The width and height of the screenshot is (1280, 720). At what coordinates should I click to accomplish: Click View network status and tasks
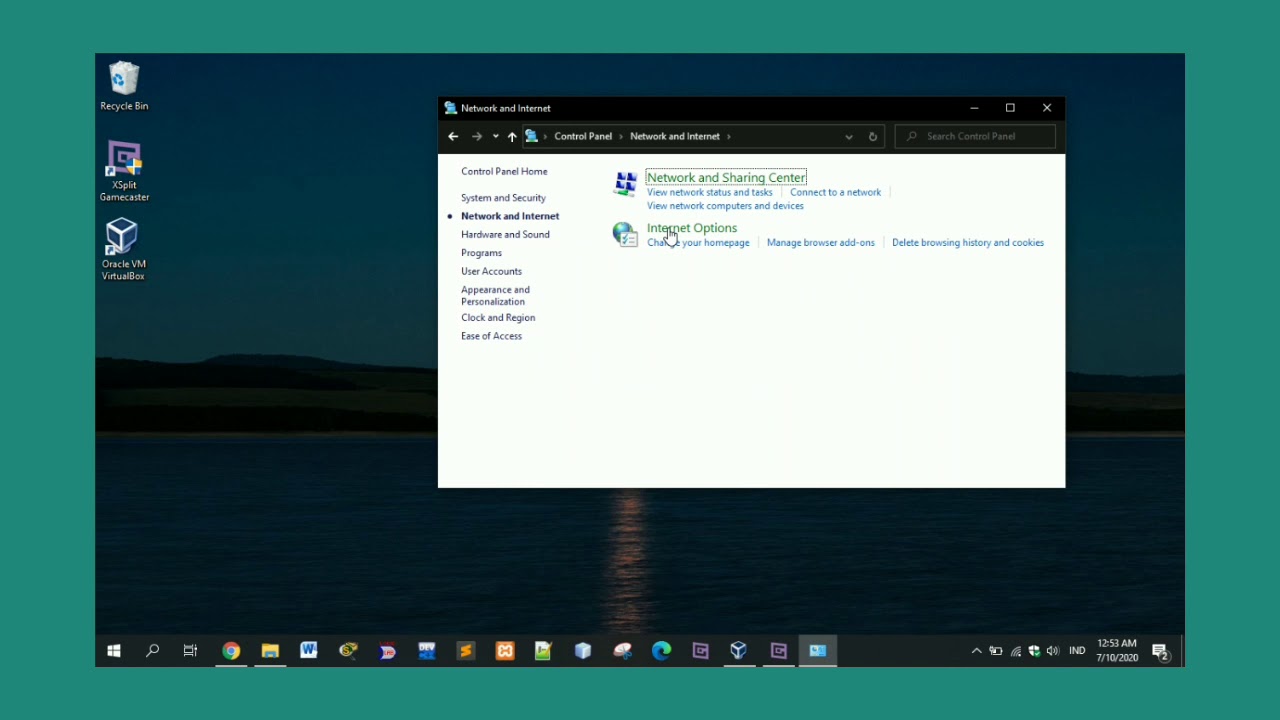pos(710,192)
